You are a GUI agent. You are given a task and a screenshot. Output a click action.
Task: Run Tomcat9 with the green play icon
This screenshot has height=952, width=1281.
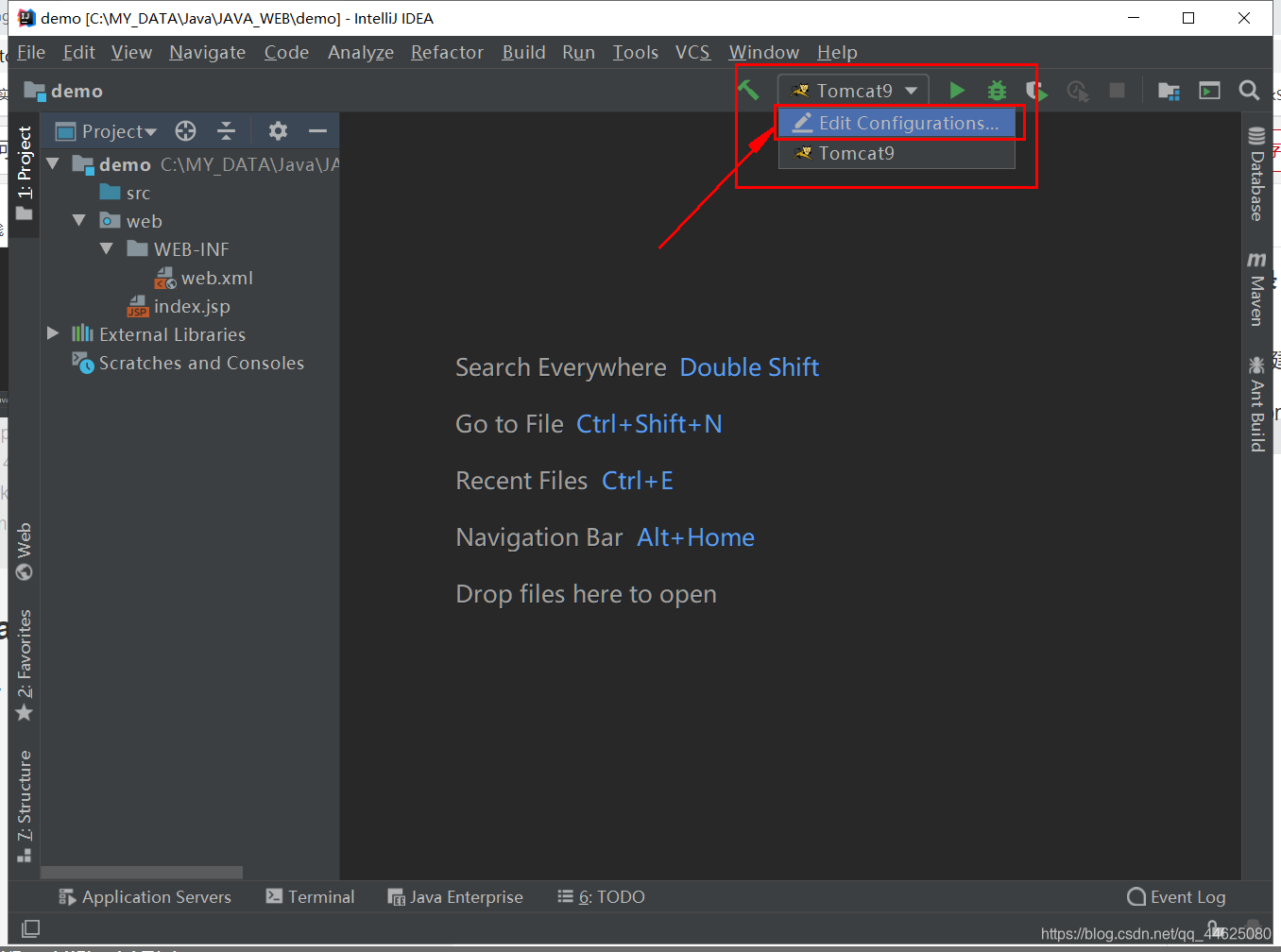tap(957, 90)
